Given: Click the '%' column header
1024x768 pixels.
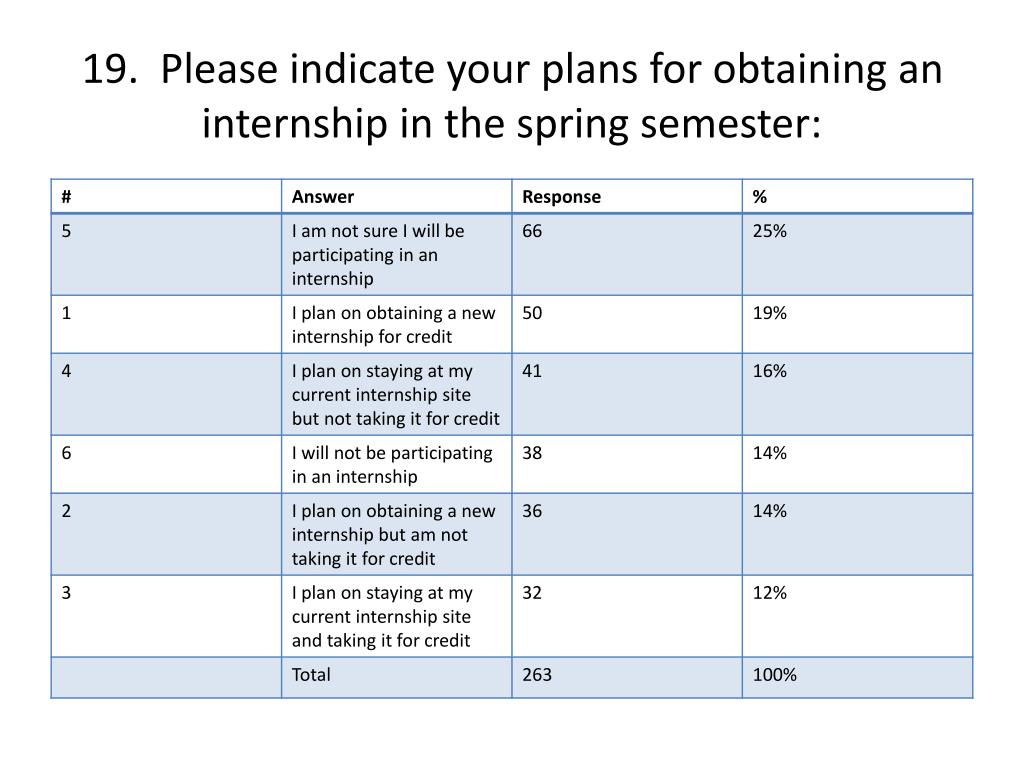Looking at the screenshot, I should point(857,197).
